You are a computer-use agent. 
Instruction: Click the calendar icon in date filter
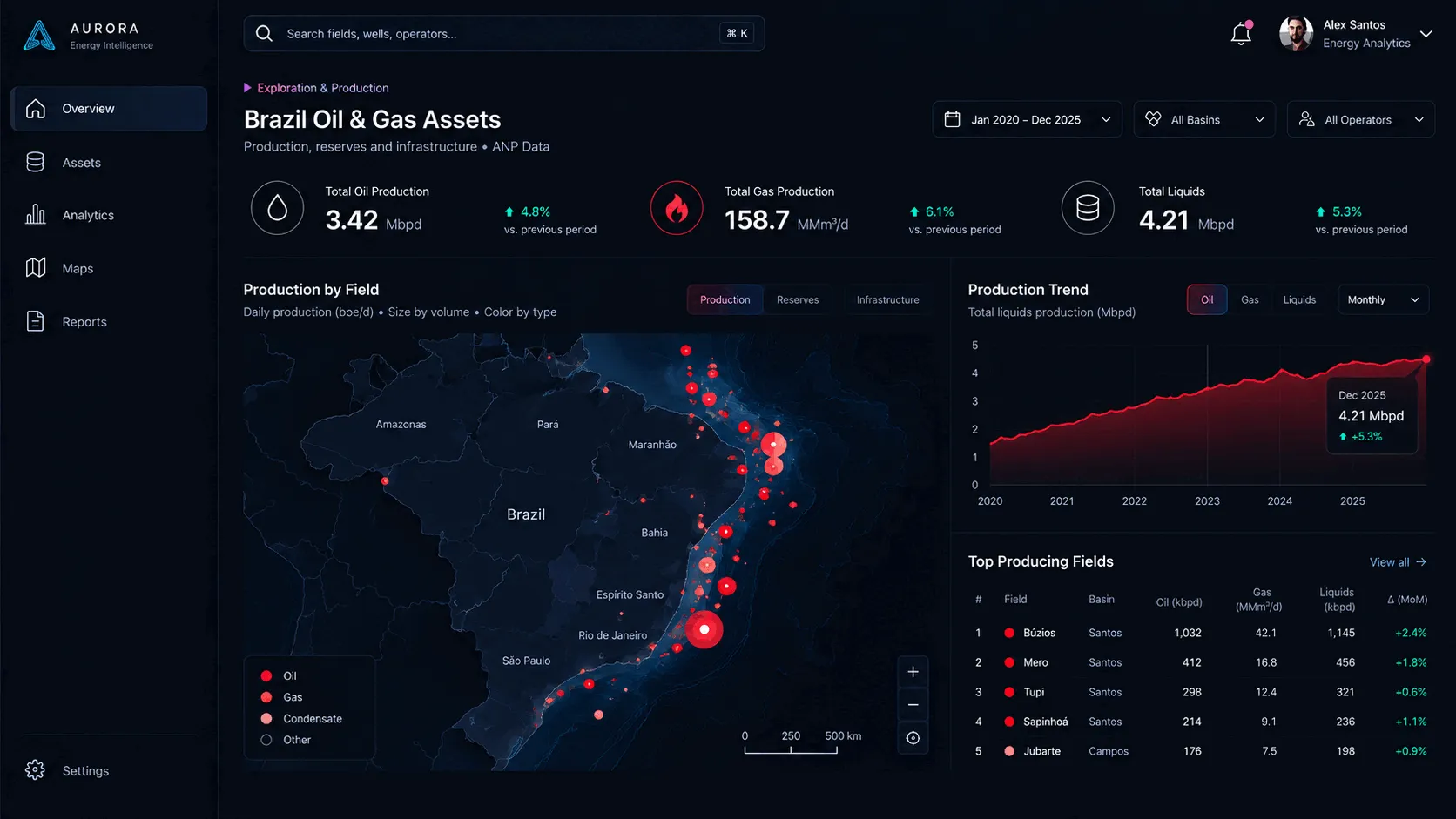pyautogui.click(x=953, y=119)
